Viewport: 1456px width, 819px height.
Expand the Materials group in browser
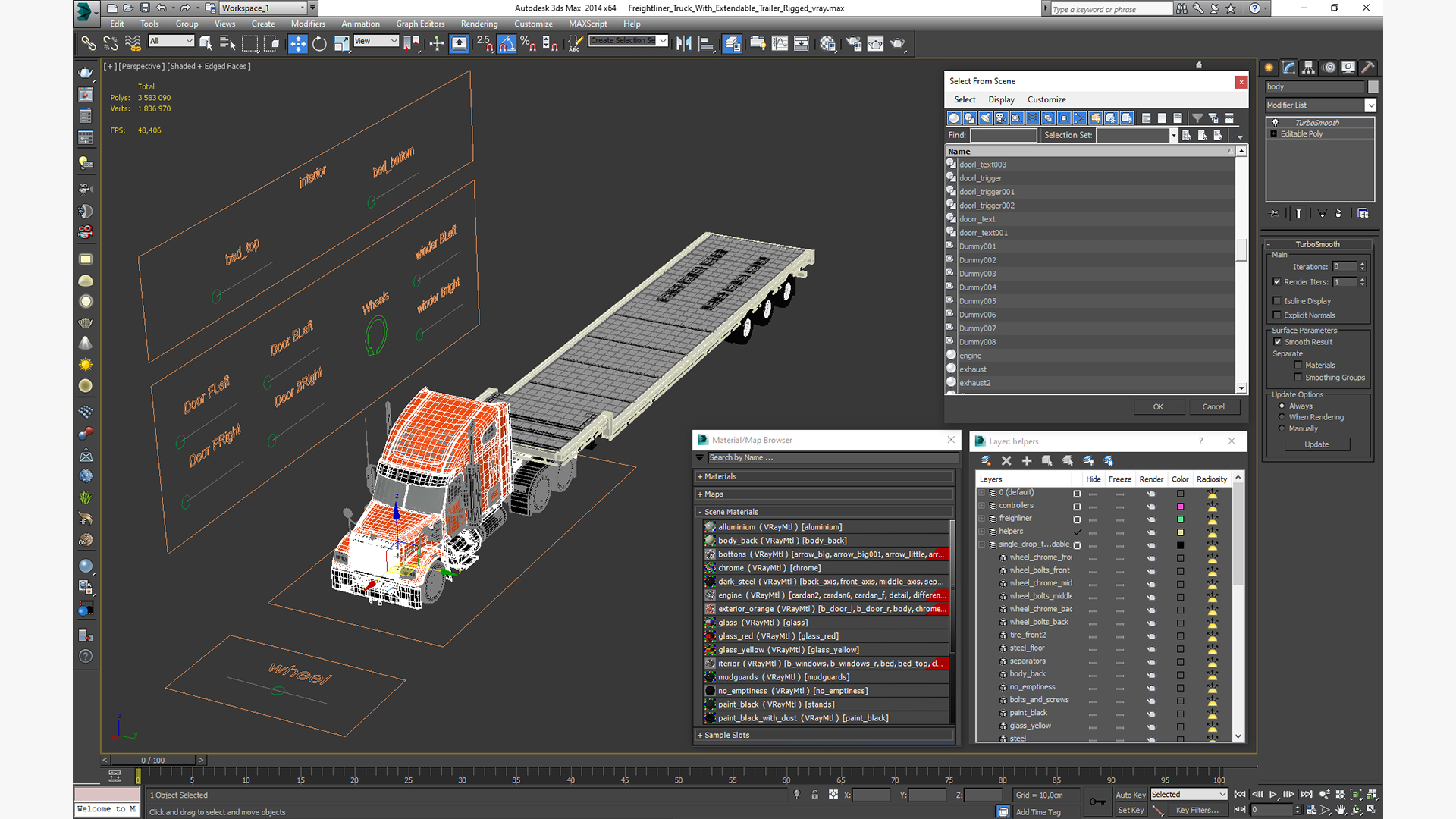coord(700,477)
